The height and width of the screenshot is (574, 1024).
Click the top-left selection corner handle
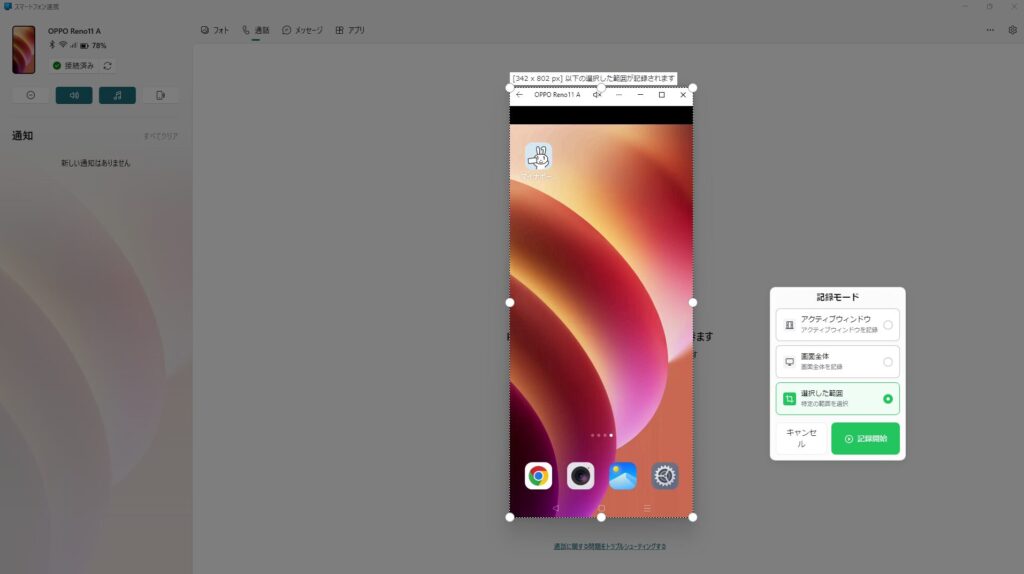(510, 88)
